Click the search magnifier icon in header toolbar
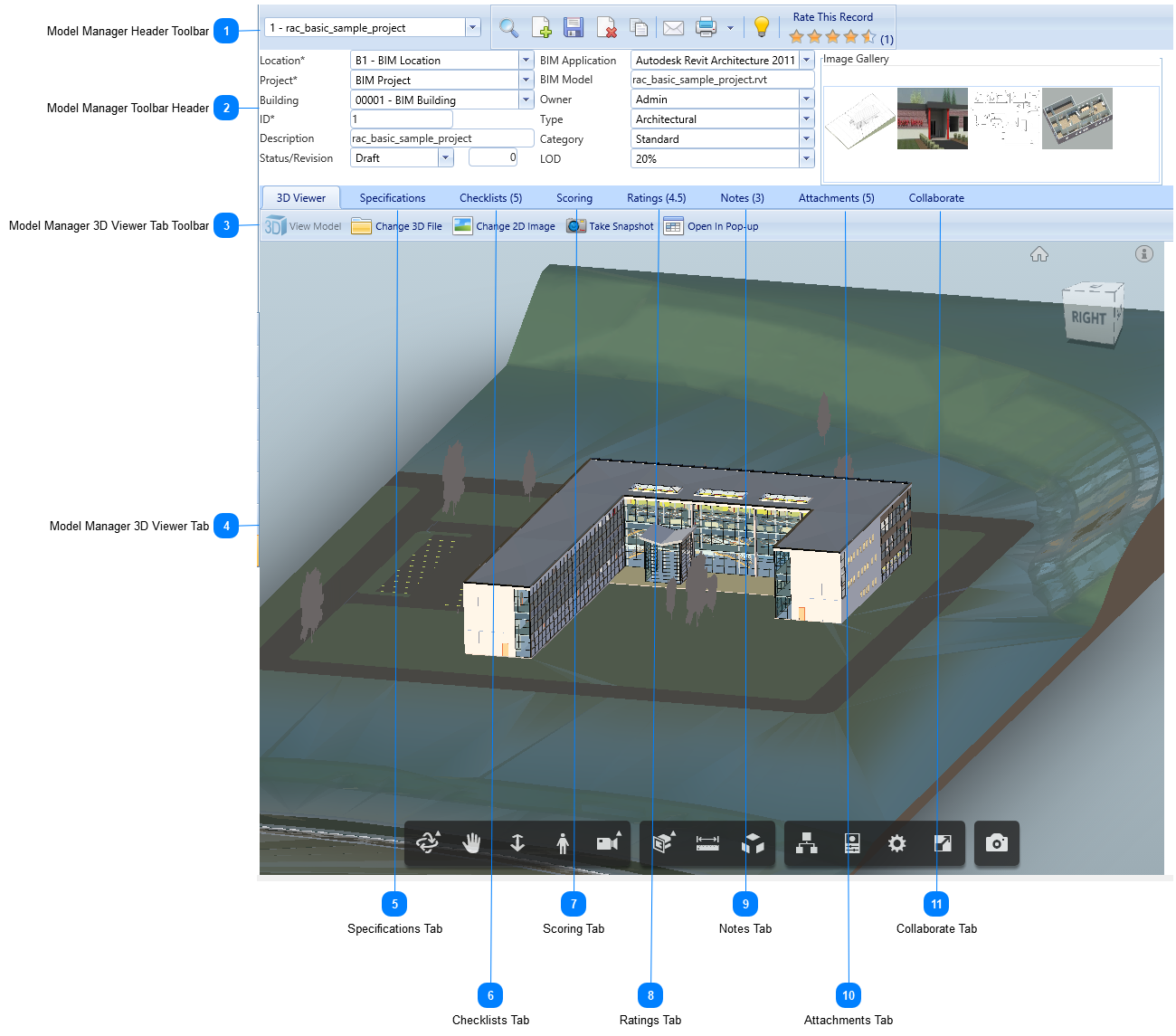 pos(509,28)
